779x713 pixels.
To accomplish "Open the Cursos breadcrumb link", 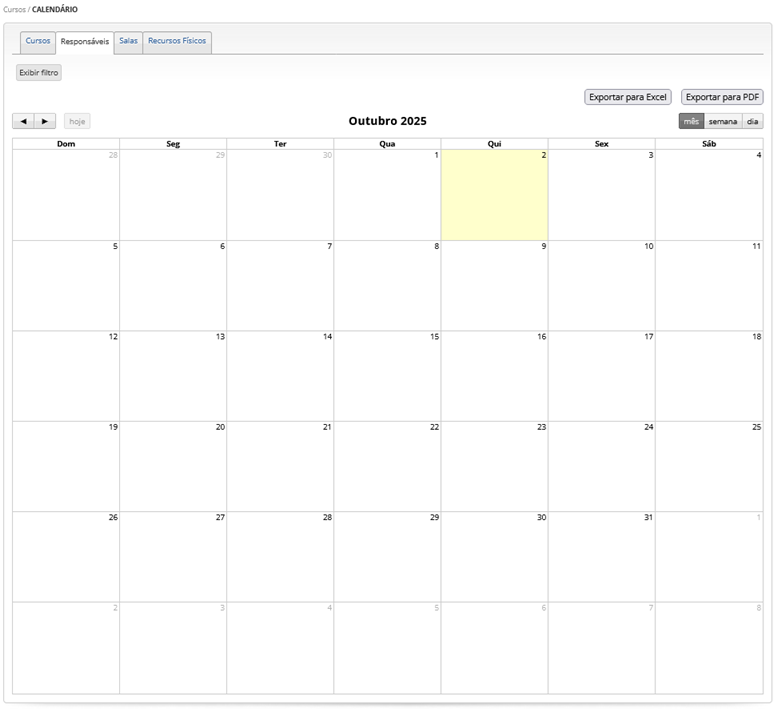I will point(13,9).
